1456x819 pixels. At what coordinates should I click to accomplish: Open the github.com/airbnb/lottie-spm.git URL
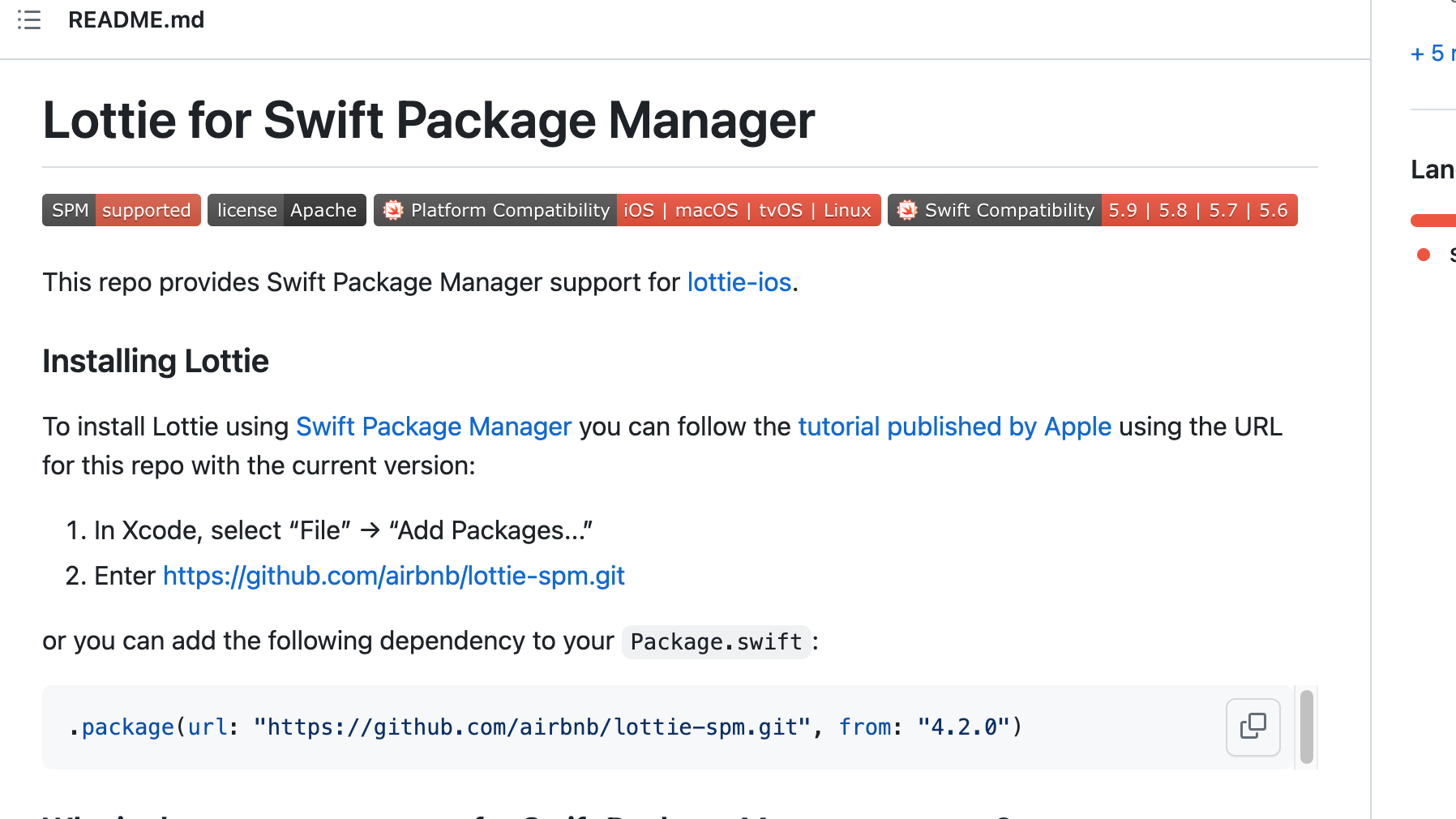394,576
